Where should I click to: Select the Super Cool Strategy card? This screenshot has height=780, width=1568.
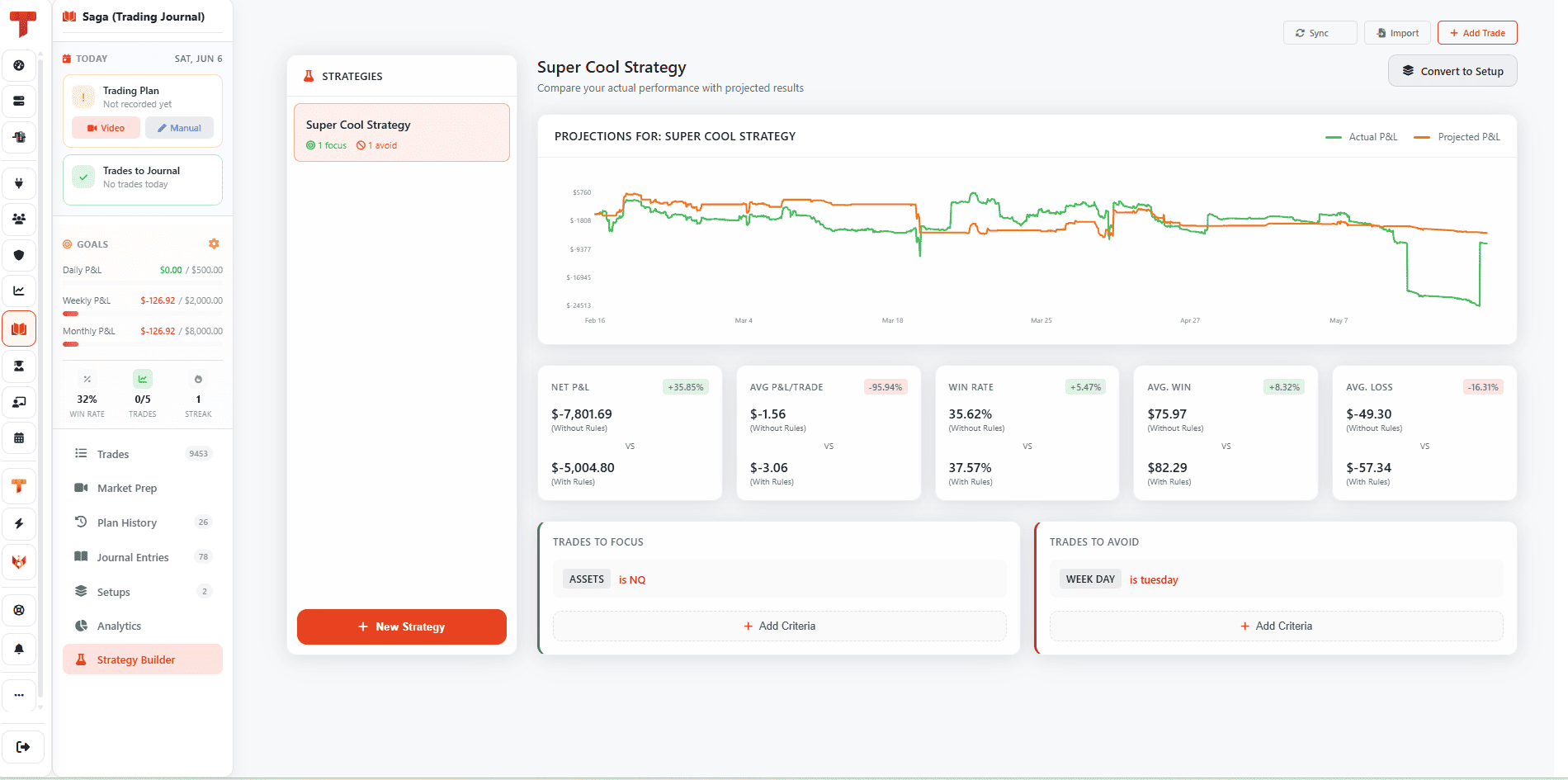click(402, 132)
